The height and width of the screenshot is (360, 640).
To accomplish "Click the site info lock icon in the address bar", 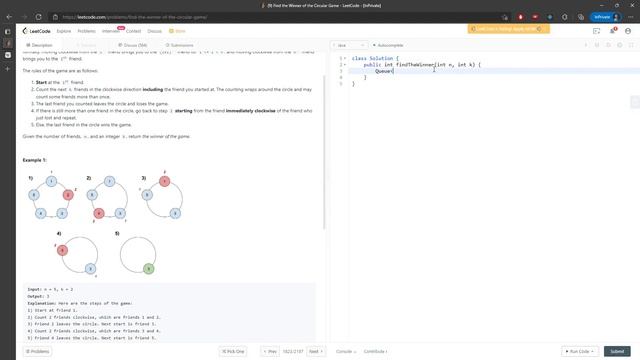I will coord(56,17).
